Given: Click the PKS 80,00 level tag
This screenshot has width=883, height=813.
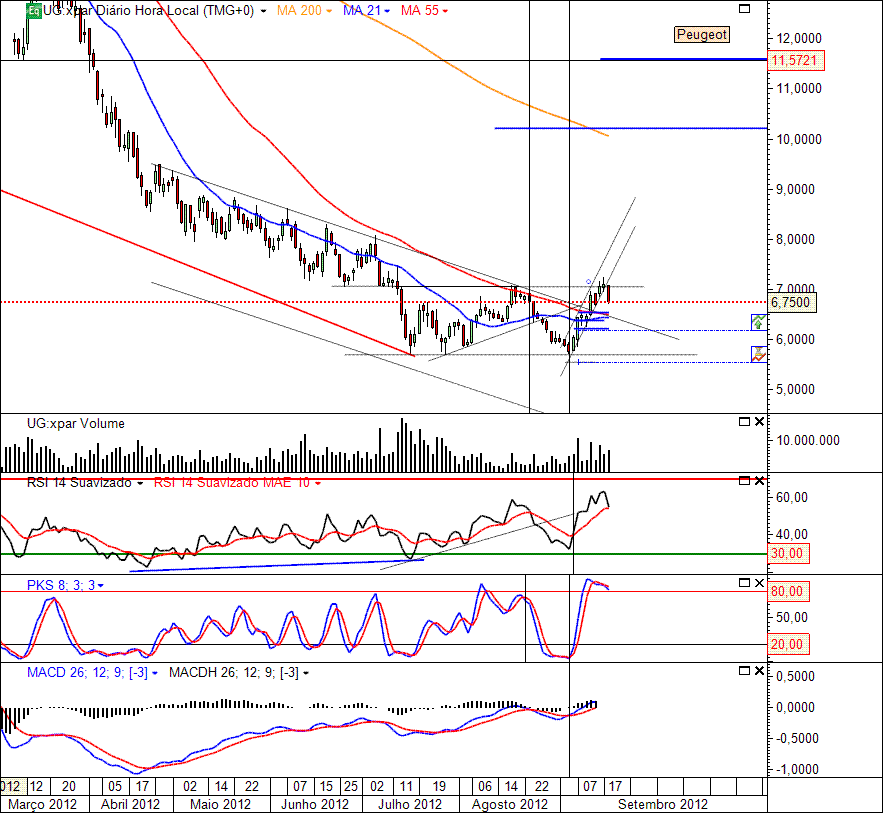Looking at the screenshot, I should [x=788, y=591].
